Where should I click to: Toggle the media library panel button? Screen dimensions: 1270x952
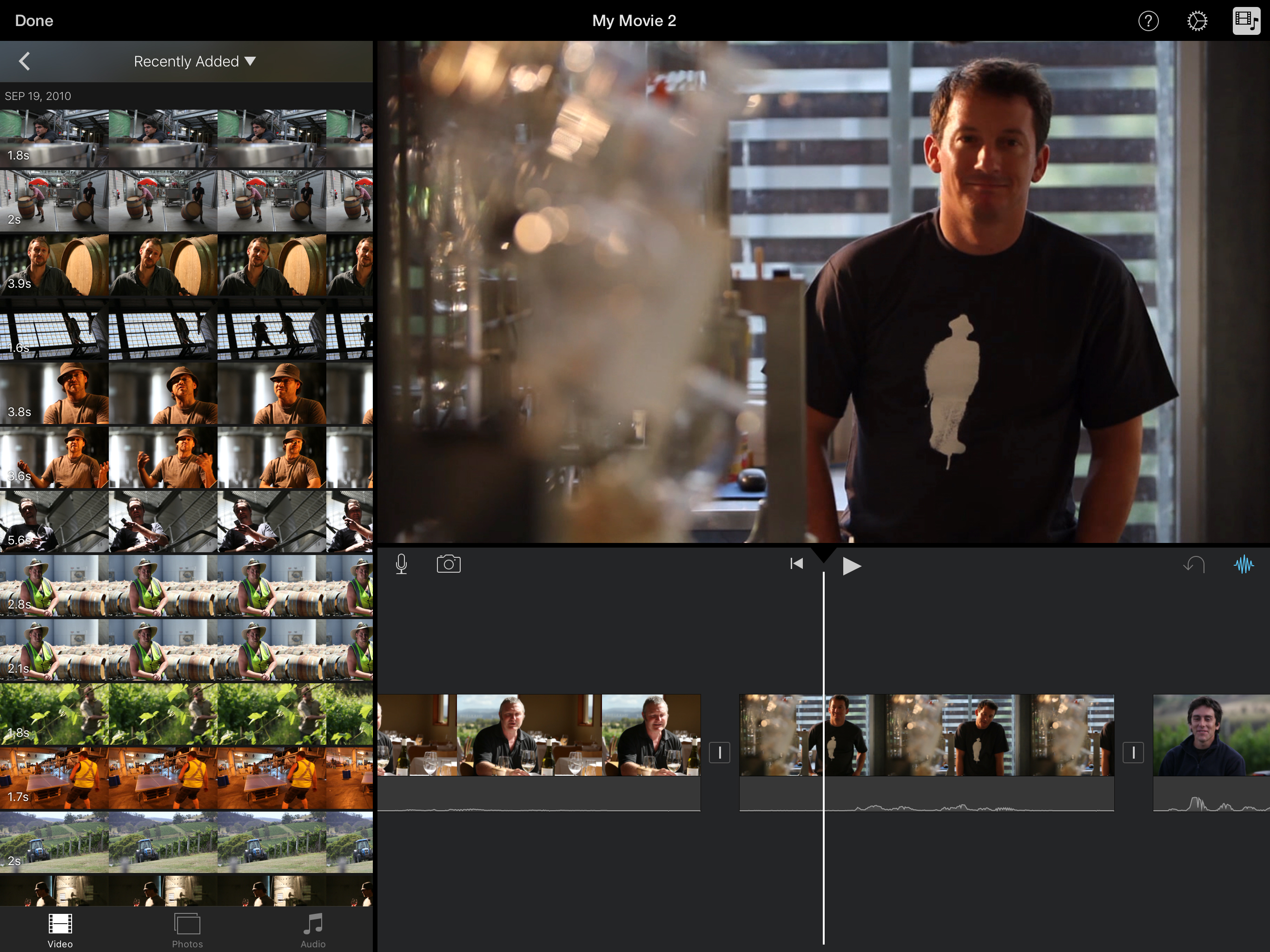pyautogui.click(x=1246, y=21)
